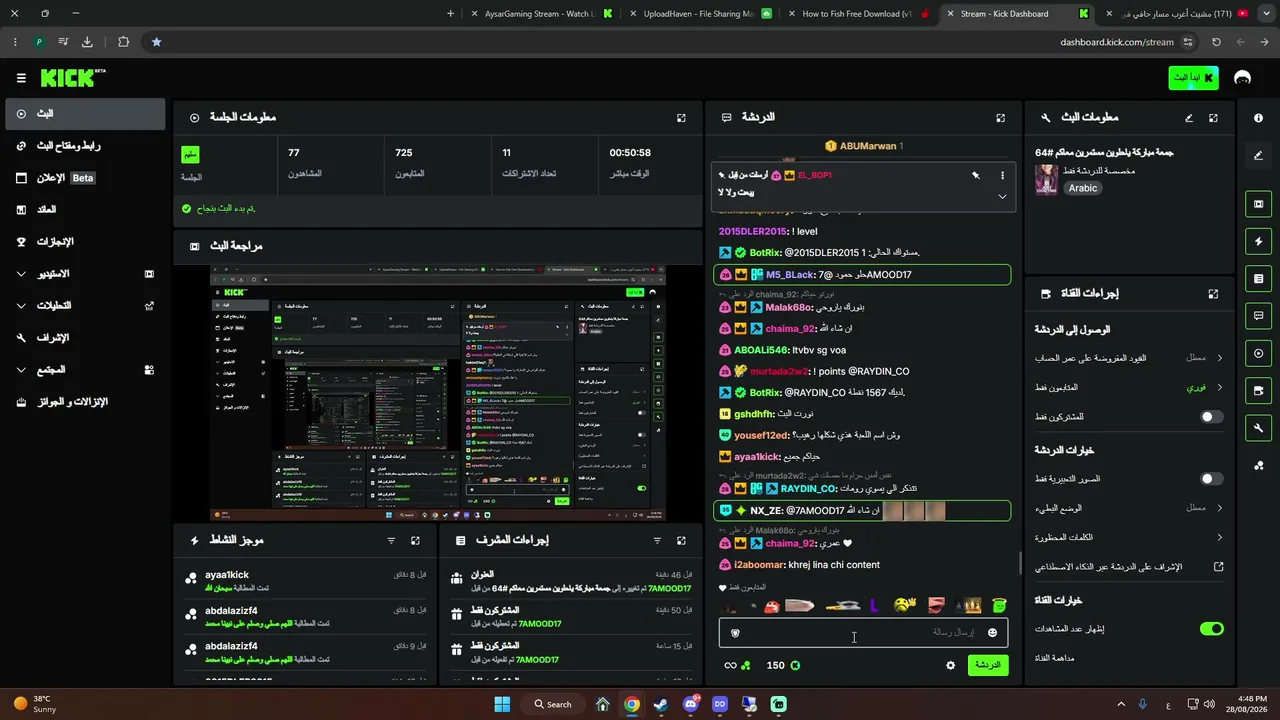The height and width of the screenshot is (720, 1280).
Task: Open the الإنزالات و الجوائز sidebar item
Action: coord(85,402)
